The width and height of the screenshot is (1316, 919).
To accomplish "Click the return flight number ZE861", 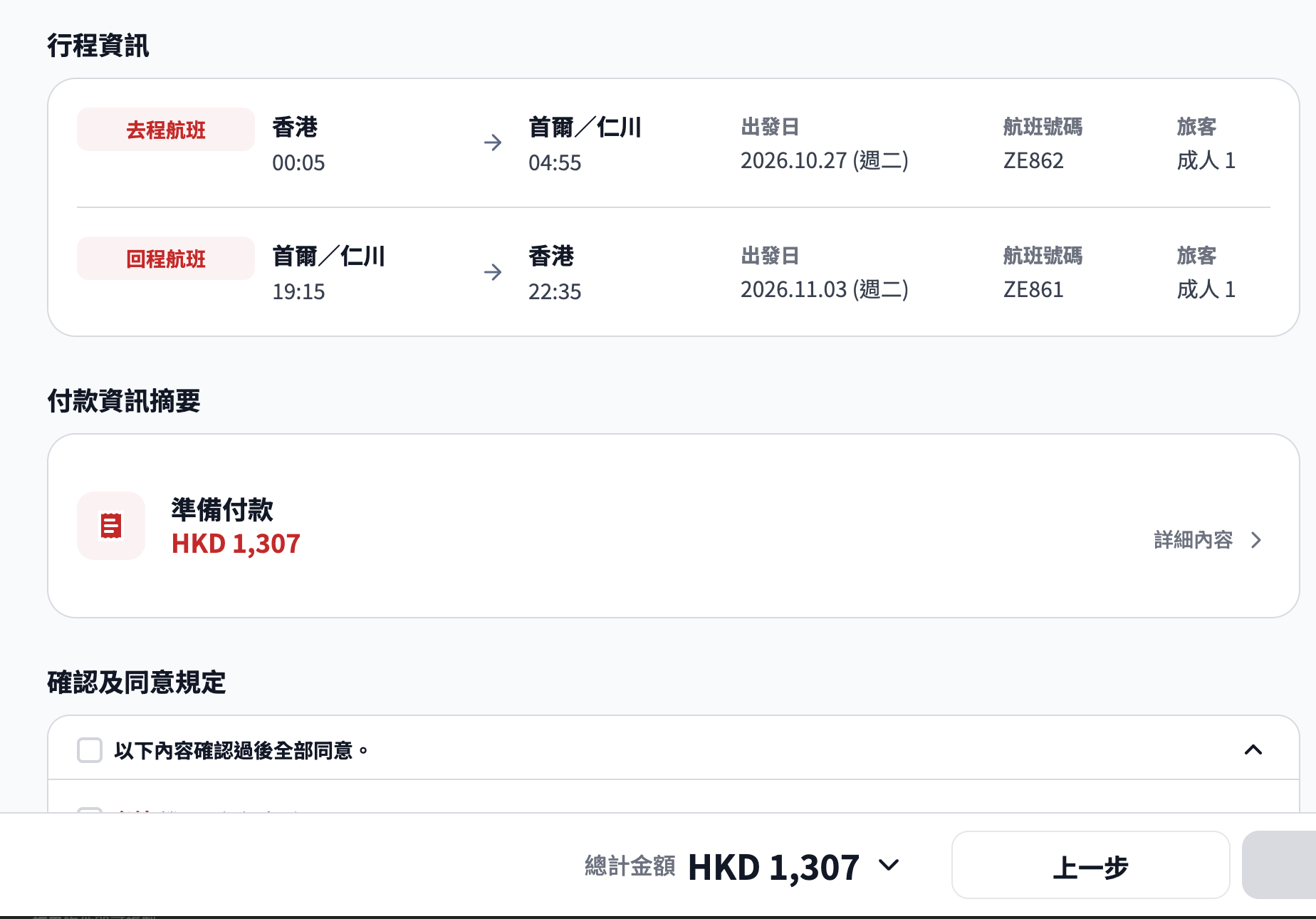I will coord(1033,290).
